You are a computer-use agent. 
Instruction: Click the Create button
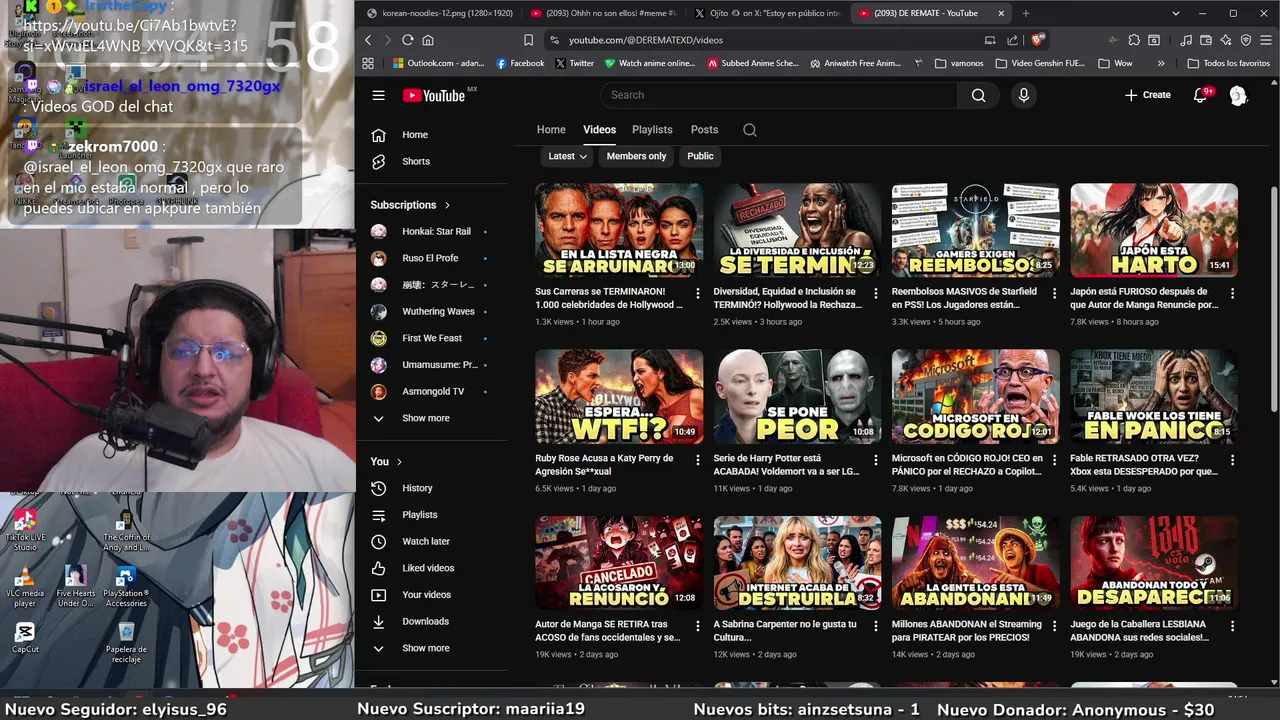(x=1147, y=95)
